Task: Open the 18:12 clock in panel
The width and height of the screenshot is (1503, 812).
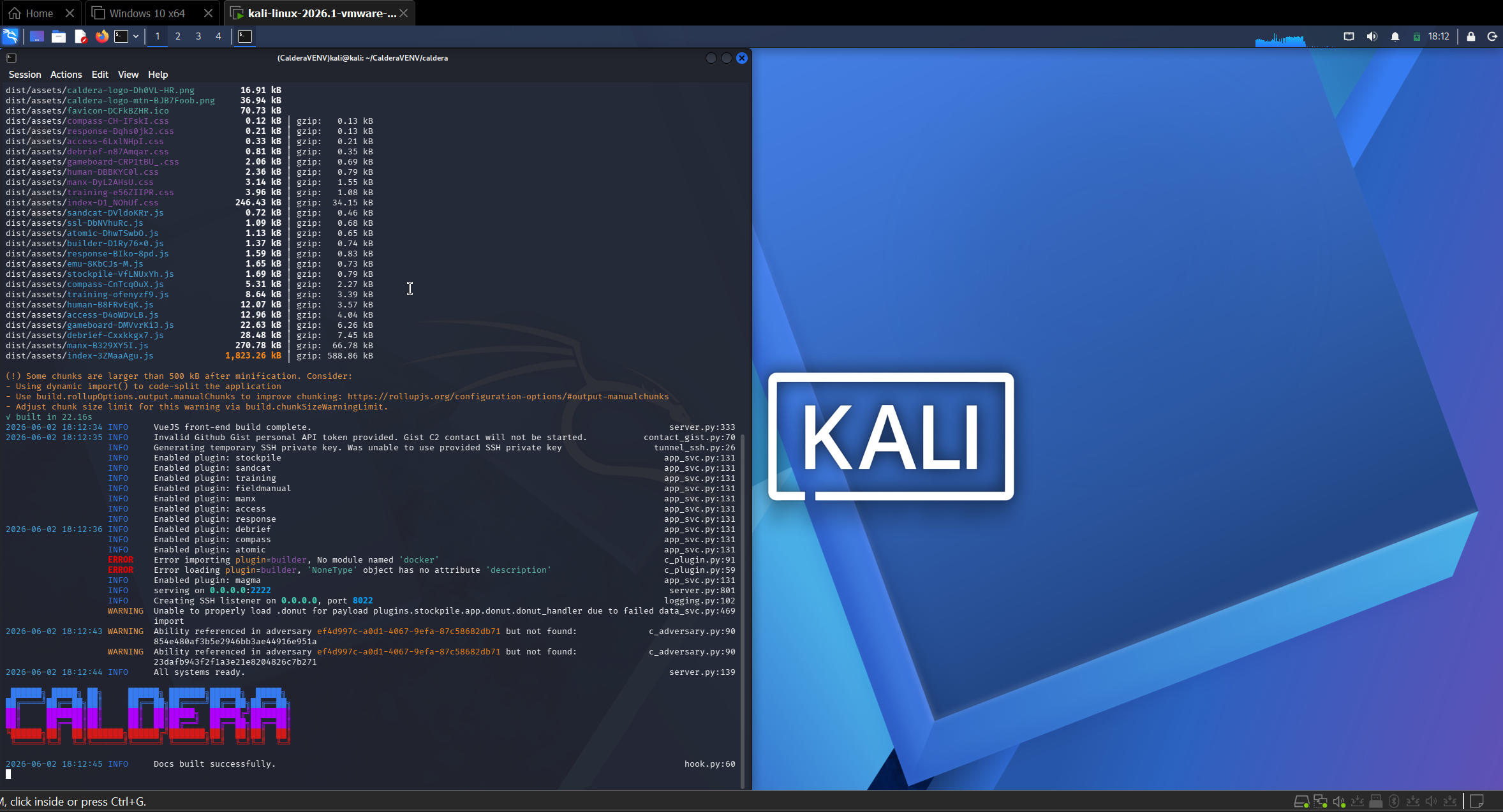Action: [x=1439, y=36]
